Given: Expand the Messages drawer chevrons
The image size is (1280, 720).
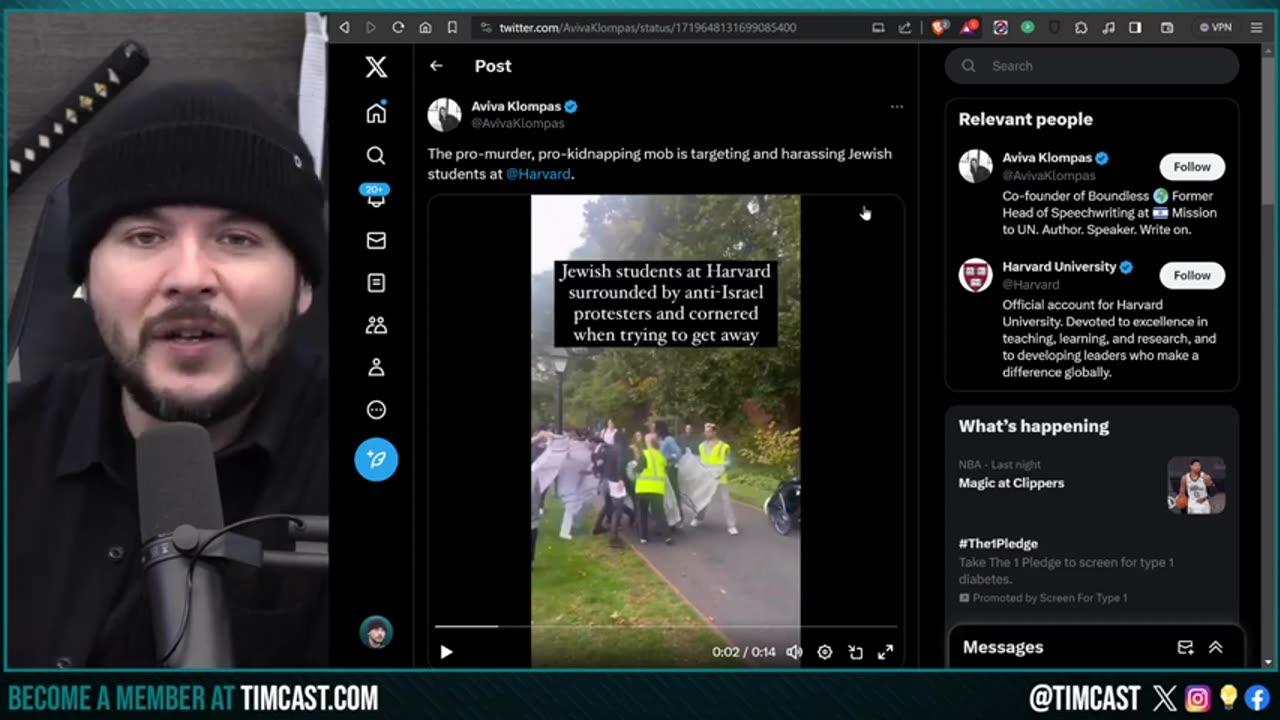Looking at the screenshot, I should 1216,647.
